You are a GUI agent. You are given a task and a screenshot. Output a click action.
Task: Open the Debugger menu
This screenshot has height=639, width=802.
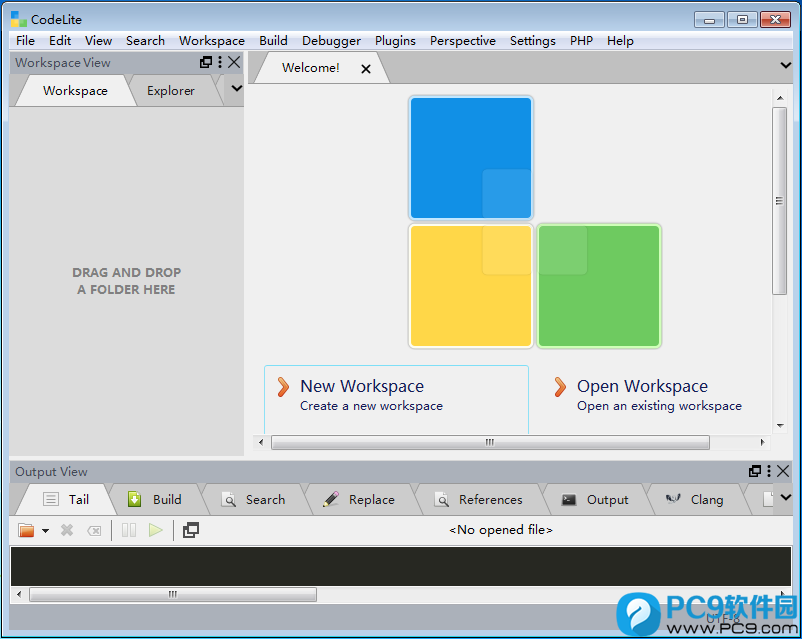pos(331,40)
